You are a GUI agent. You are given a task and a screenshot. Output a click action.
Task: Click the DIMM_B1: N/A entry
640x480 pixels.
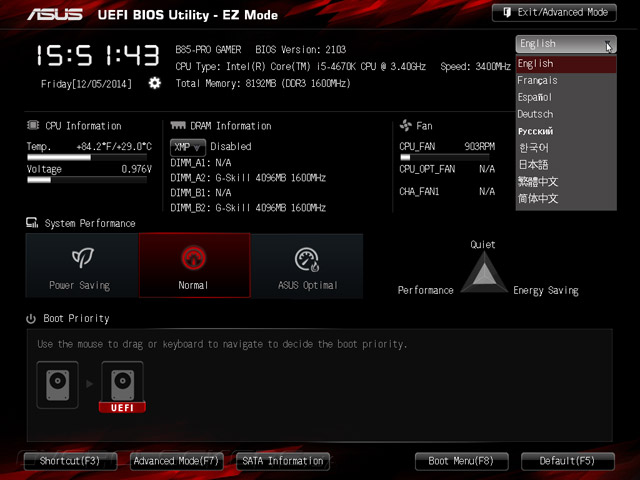(201, 193)
